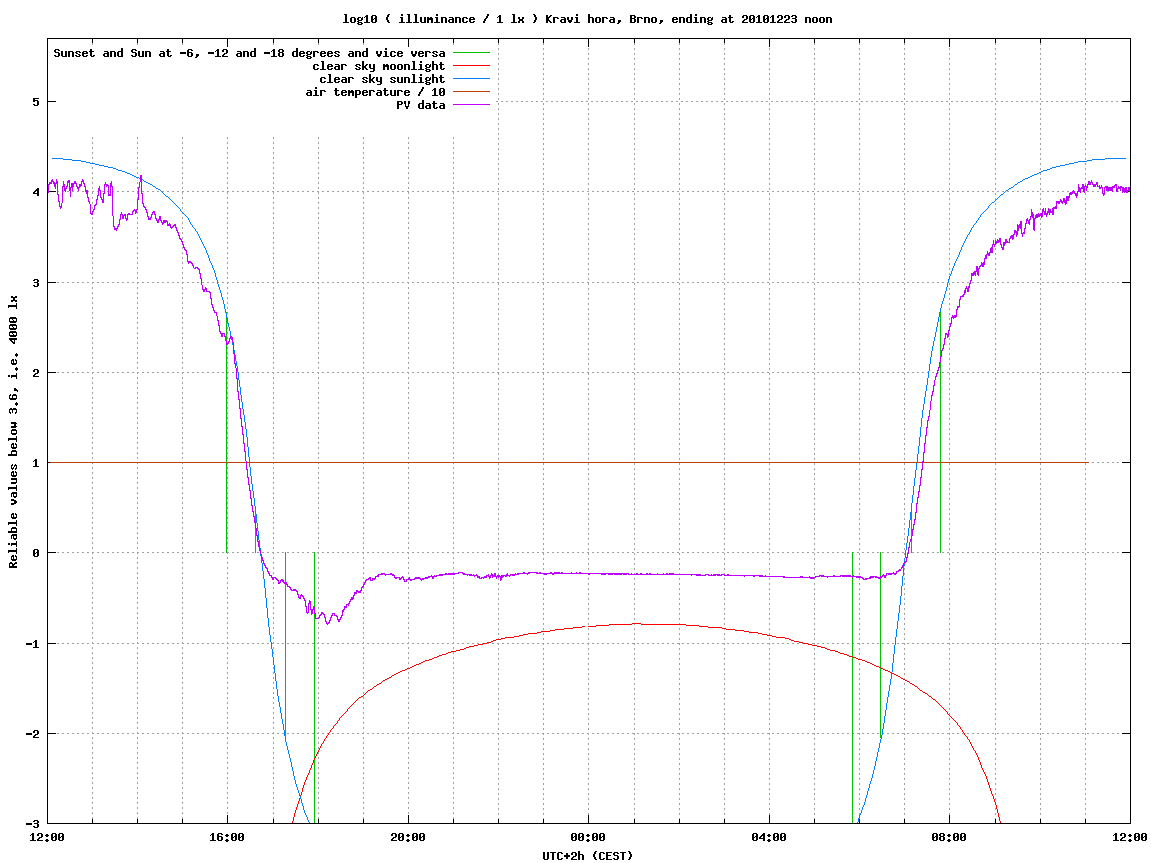Click the y-axis tick label -1
This screenshot has width=1151, height=863.
pos(33,644)
